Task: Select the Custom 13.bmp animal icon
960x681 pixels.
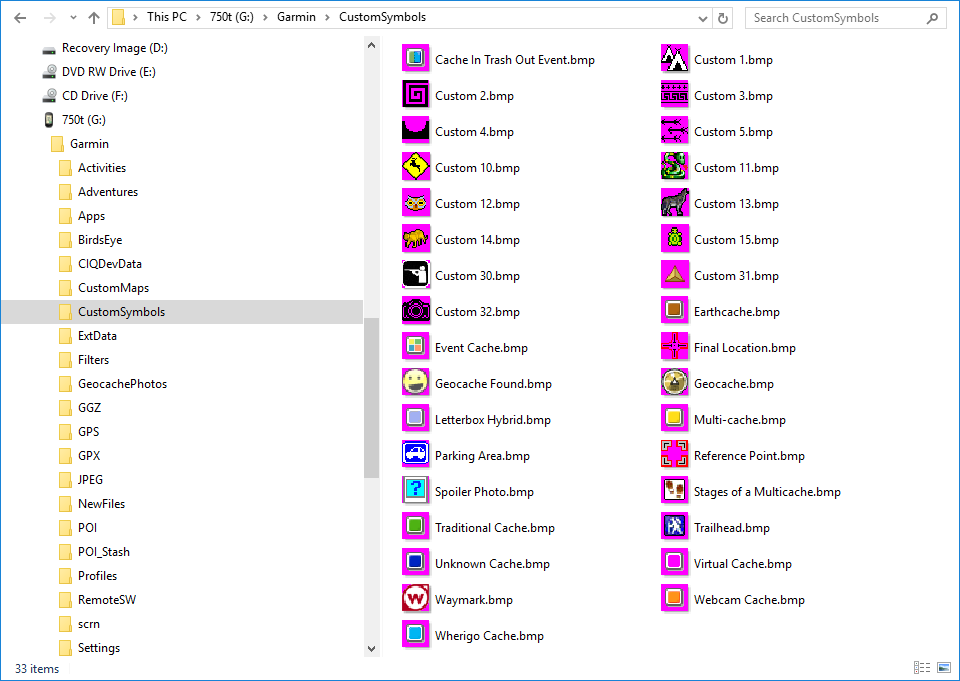Action: pos(675,203)
